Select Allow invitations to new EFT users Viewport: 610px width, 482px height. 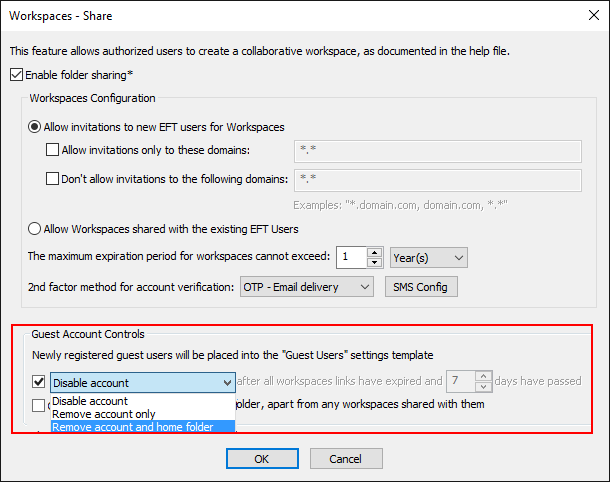pos(37,127)
